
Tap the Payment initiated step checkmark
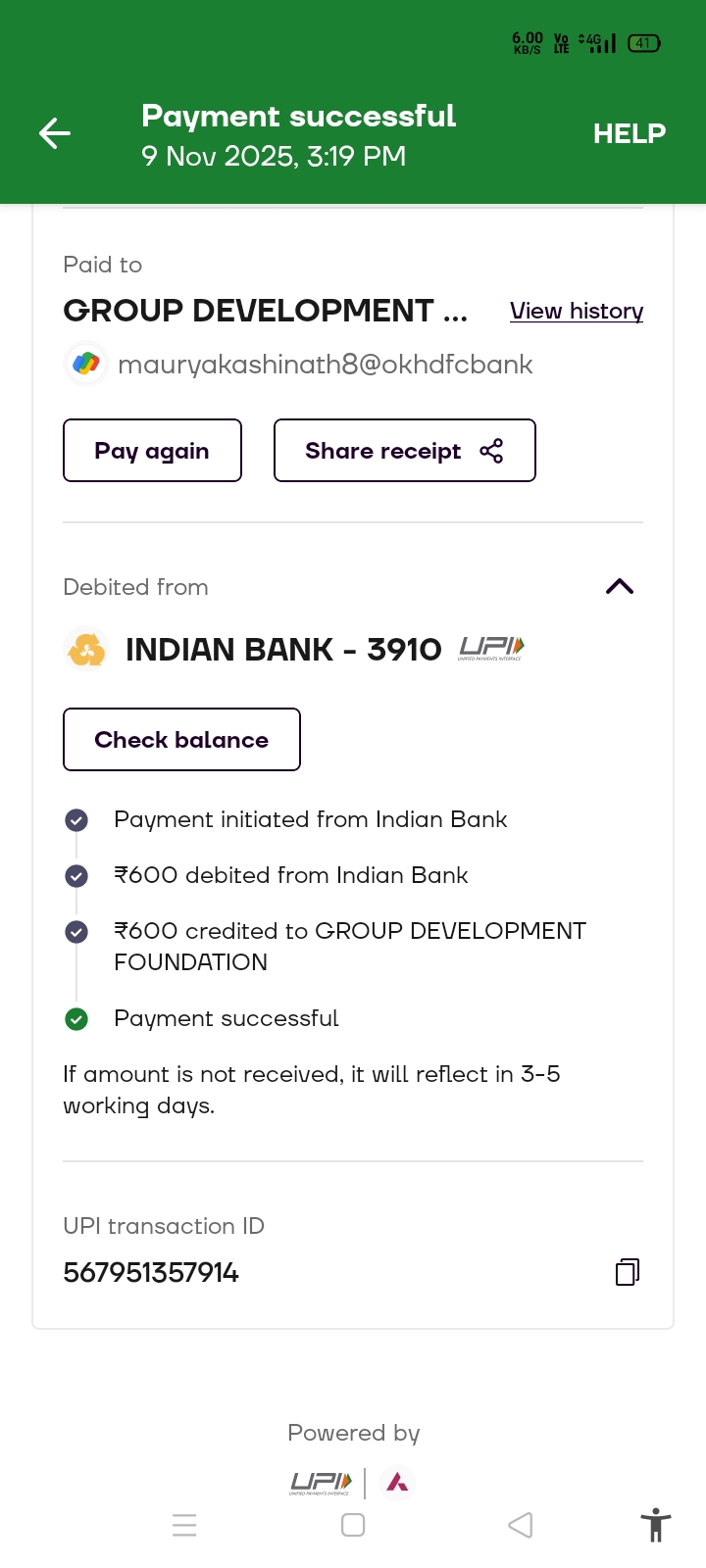coord(76,820)
